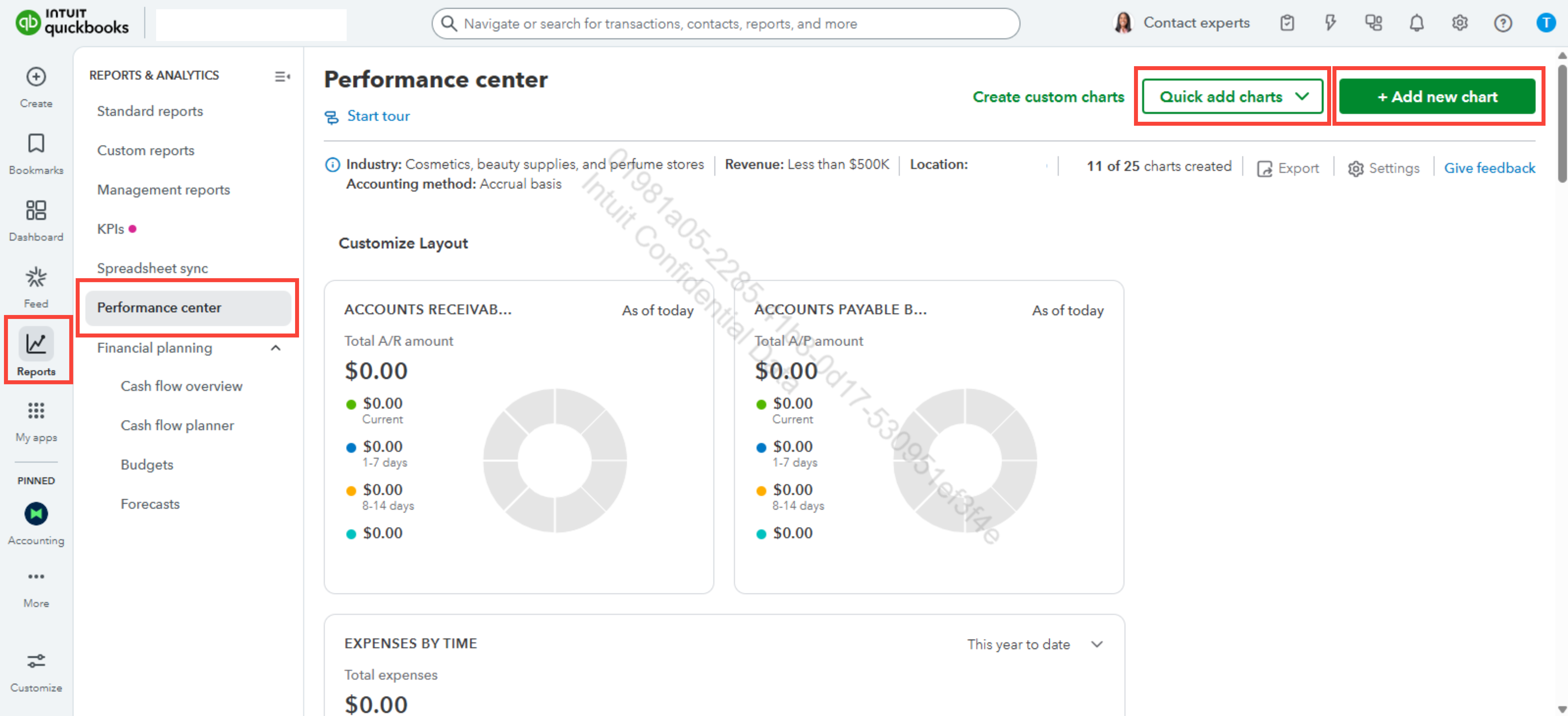
Task: Collapse the Financial planning section
Action: pyautogui.click(x=276, y=348)
